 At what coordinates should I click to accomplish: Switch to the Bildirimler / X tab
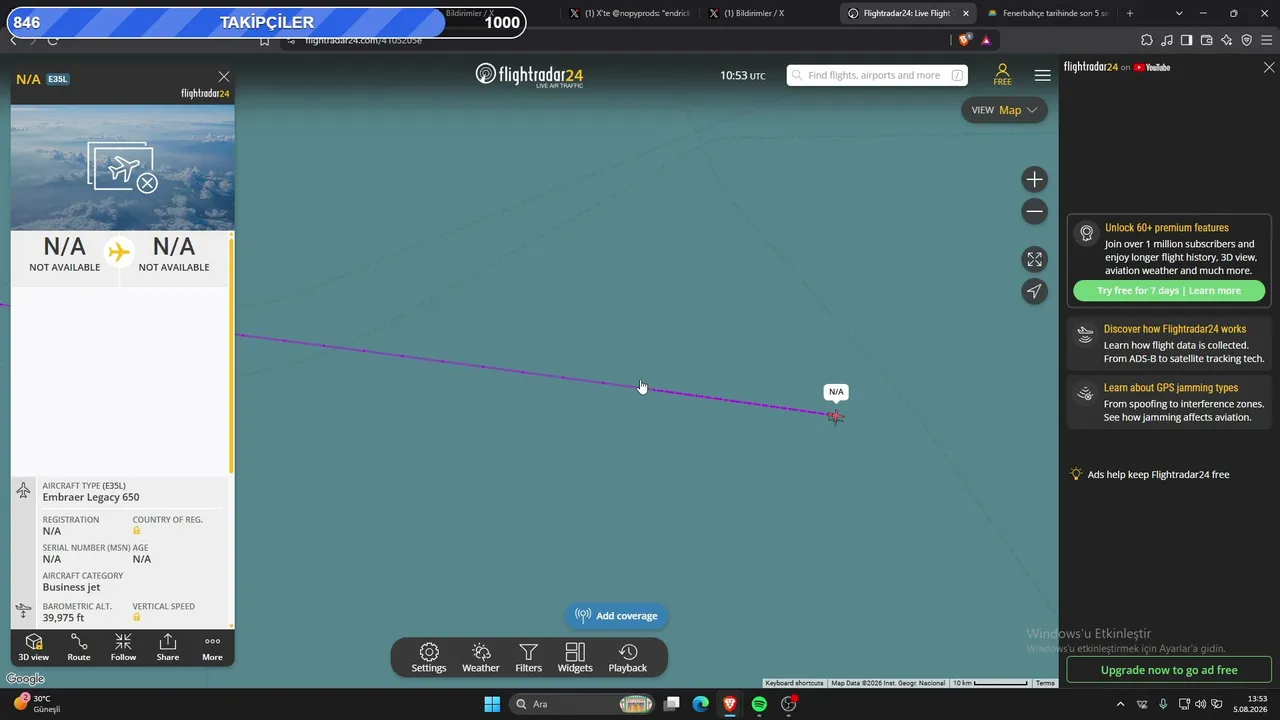pyautogui.click(x=768, y=13)
